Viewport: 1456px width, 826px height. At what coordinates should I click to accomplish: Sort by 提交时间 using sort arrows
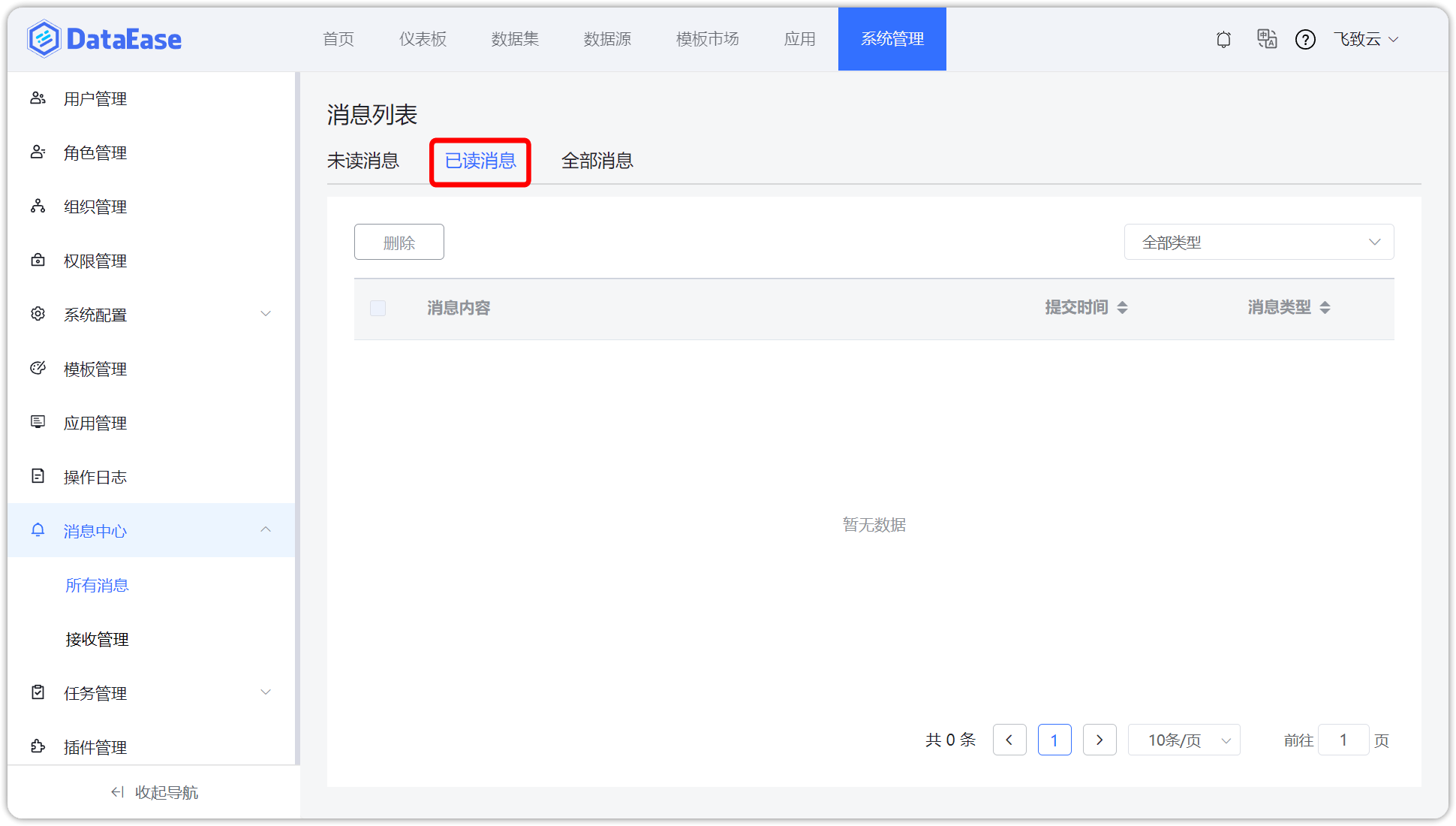coord(1122,307)
